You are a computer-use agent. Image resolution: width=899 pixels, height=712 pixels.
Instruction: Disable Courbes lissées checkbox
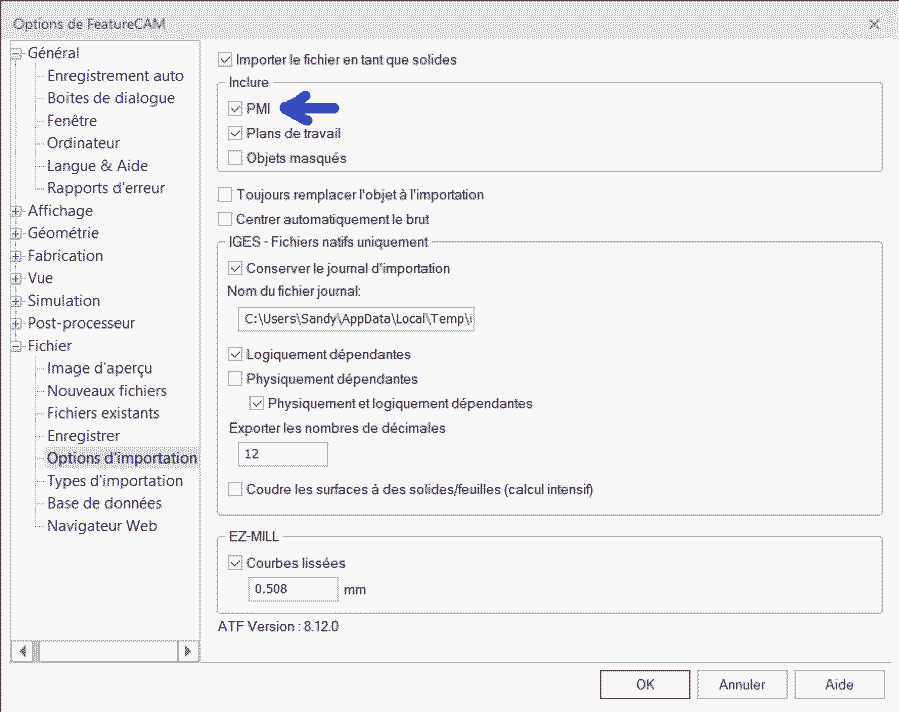(x=235, y=563)
